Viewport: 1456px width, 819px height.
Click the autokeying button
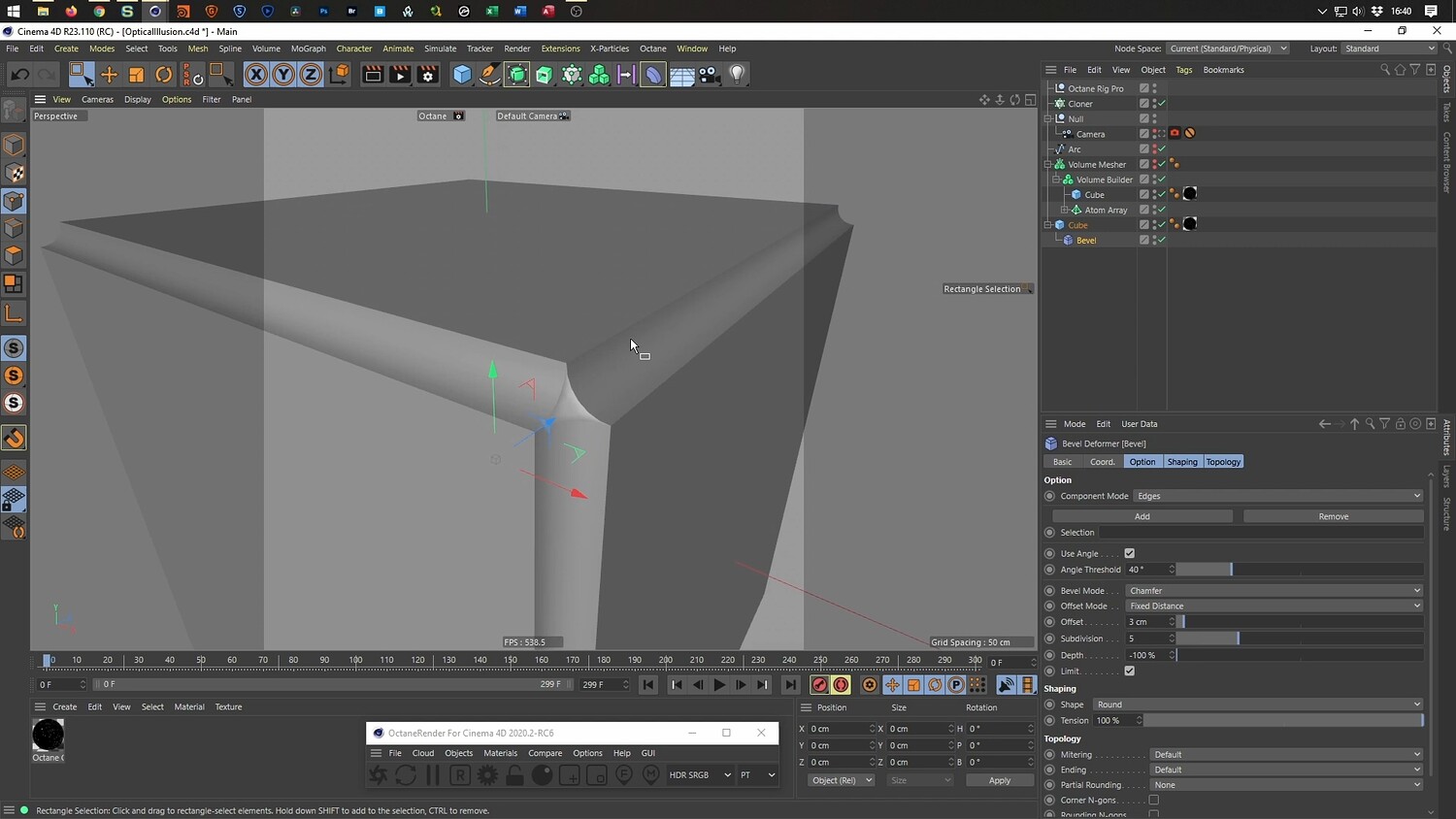[842, 685]
